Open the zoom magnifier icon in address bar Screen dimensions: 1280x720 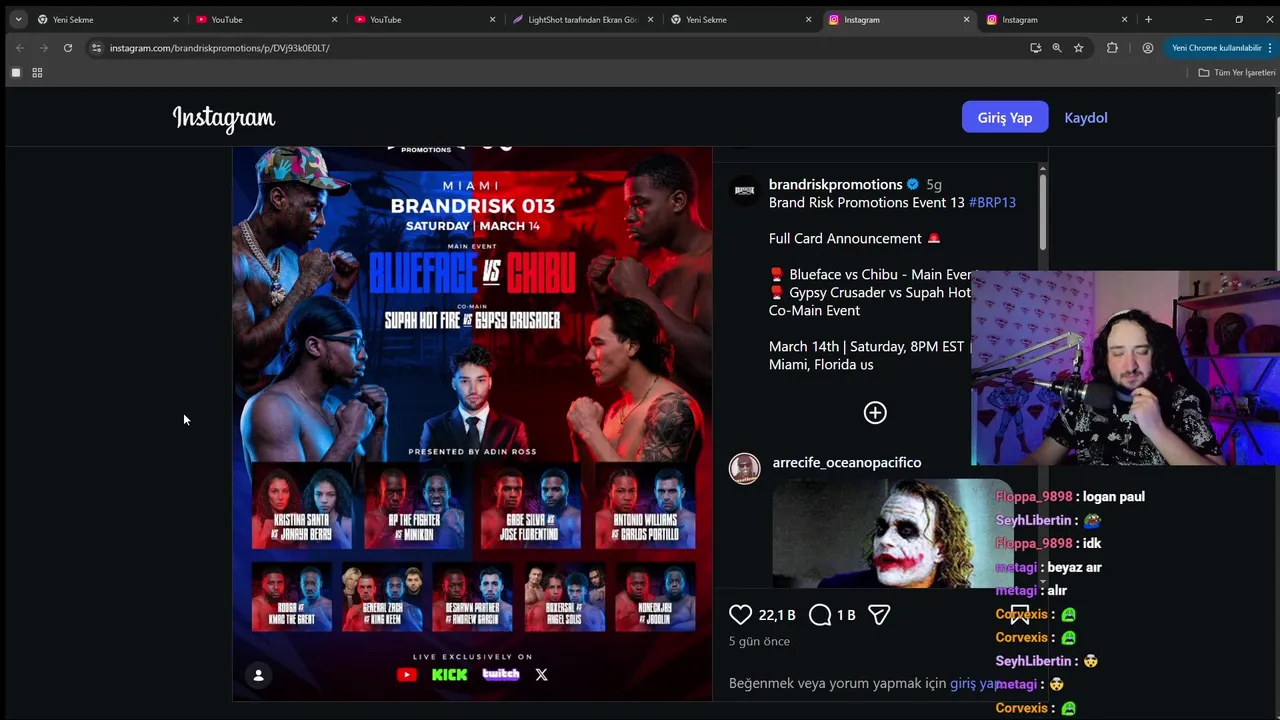tap(1057, 48)
